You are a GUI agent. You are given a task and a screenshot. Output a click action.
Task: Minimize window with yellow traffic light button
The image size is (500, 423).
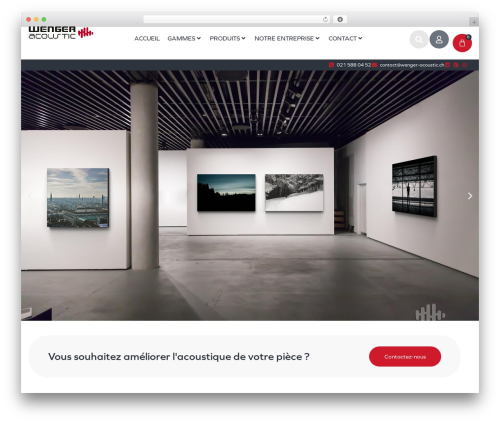click(36, 20)
